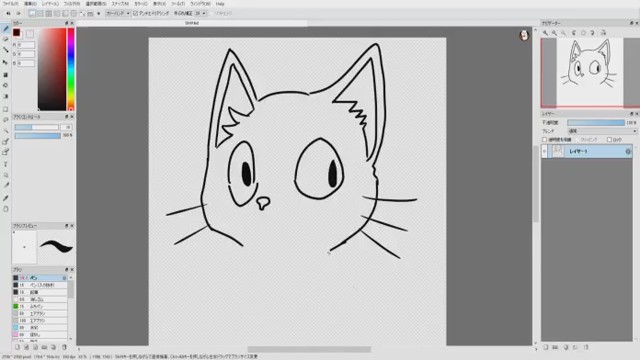This screenshot has height=360, width=640.
Task: Toggle the アンチエイリアシング checkbox
Action: tap(136, 13)
